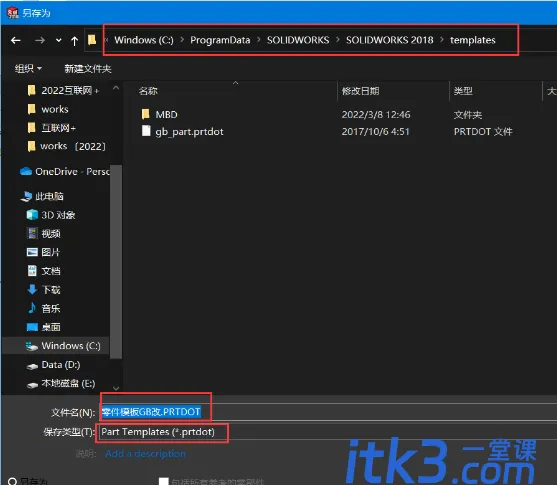Select SOLIDWORKS 2018 in the address path

(x=390, y=40)
